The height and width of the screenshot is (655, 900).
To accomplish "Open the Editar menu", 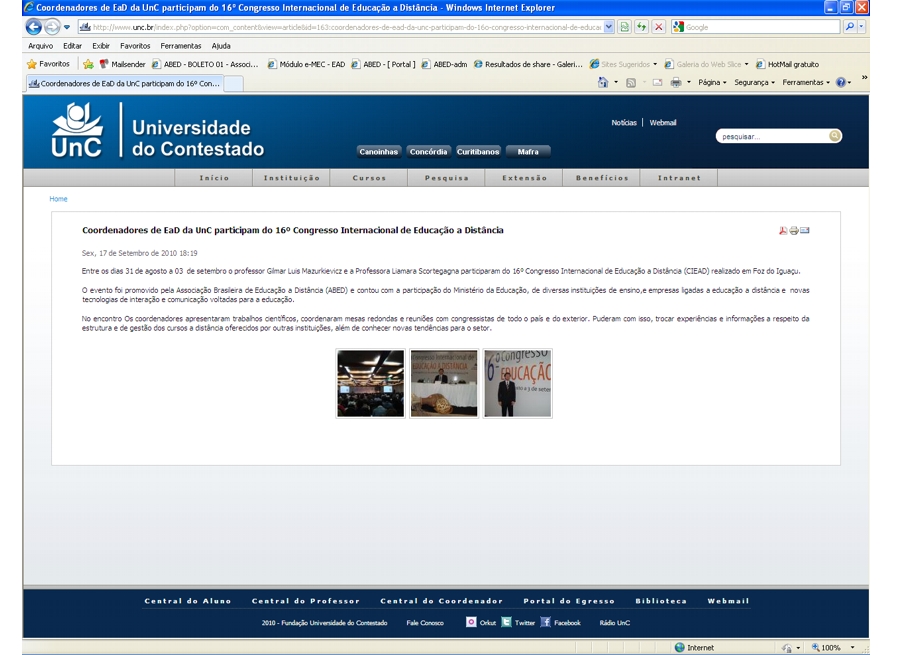I will 72,46.
